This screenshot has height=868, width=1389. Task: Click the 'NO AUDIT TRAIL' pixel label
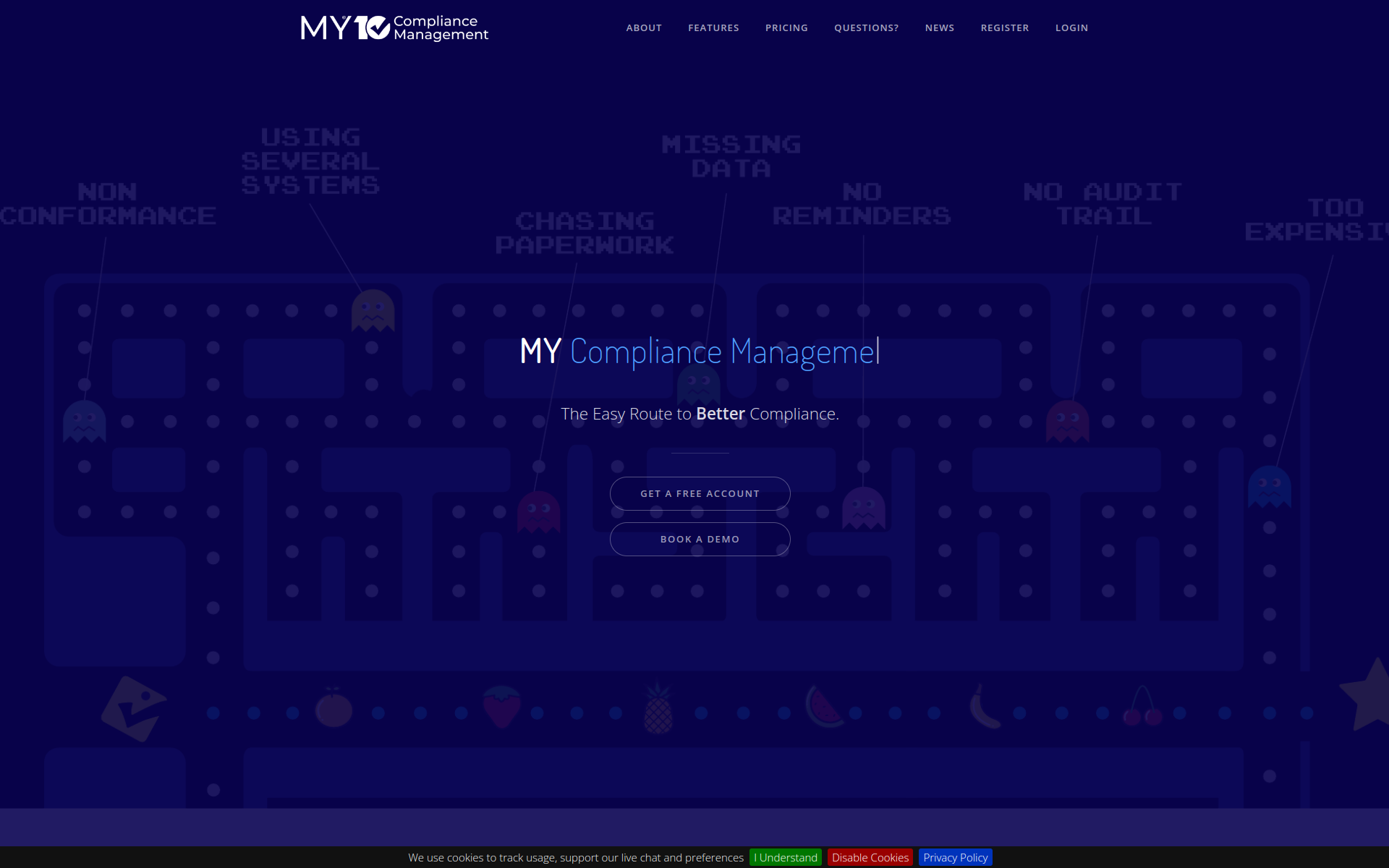tap(1103, 204)
